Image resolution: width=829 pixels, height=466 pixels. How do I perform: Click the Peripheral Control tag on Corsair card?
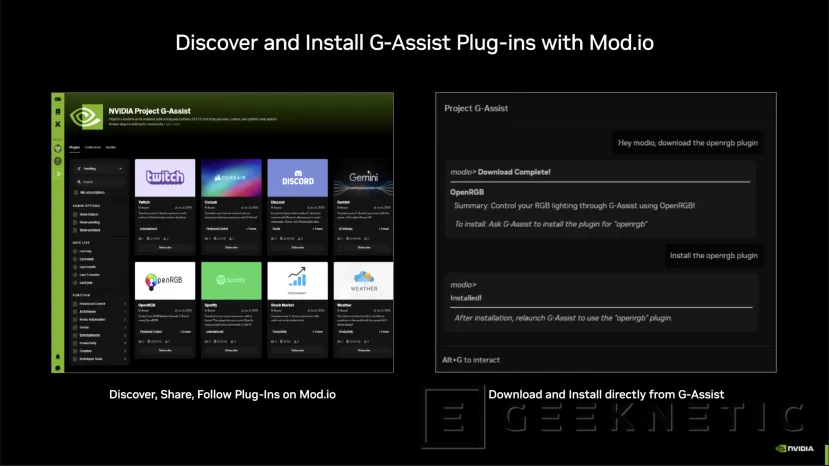[x=217, y=229]
